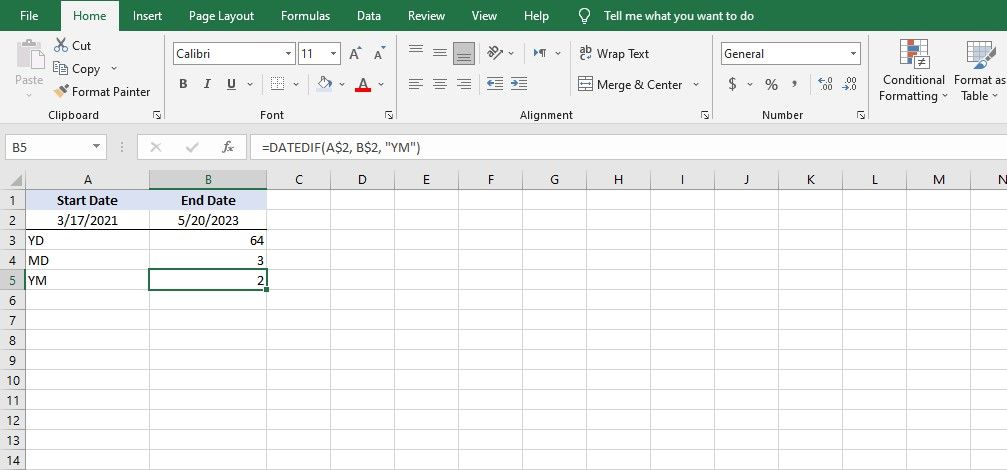Open Font settings dialog launcher

pyautogui.click(x=389, y=115)
